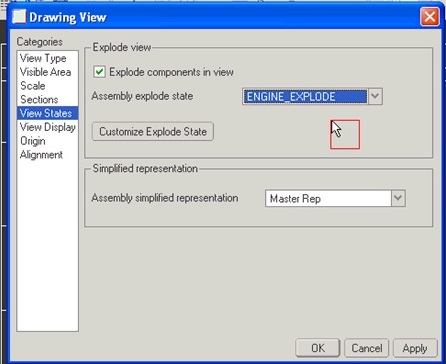Image resolution: width=446 pixels, height=364 pixels.
Task: Click the Simplified representation group title
Action: click(145, 168)
